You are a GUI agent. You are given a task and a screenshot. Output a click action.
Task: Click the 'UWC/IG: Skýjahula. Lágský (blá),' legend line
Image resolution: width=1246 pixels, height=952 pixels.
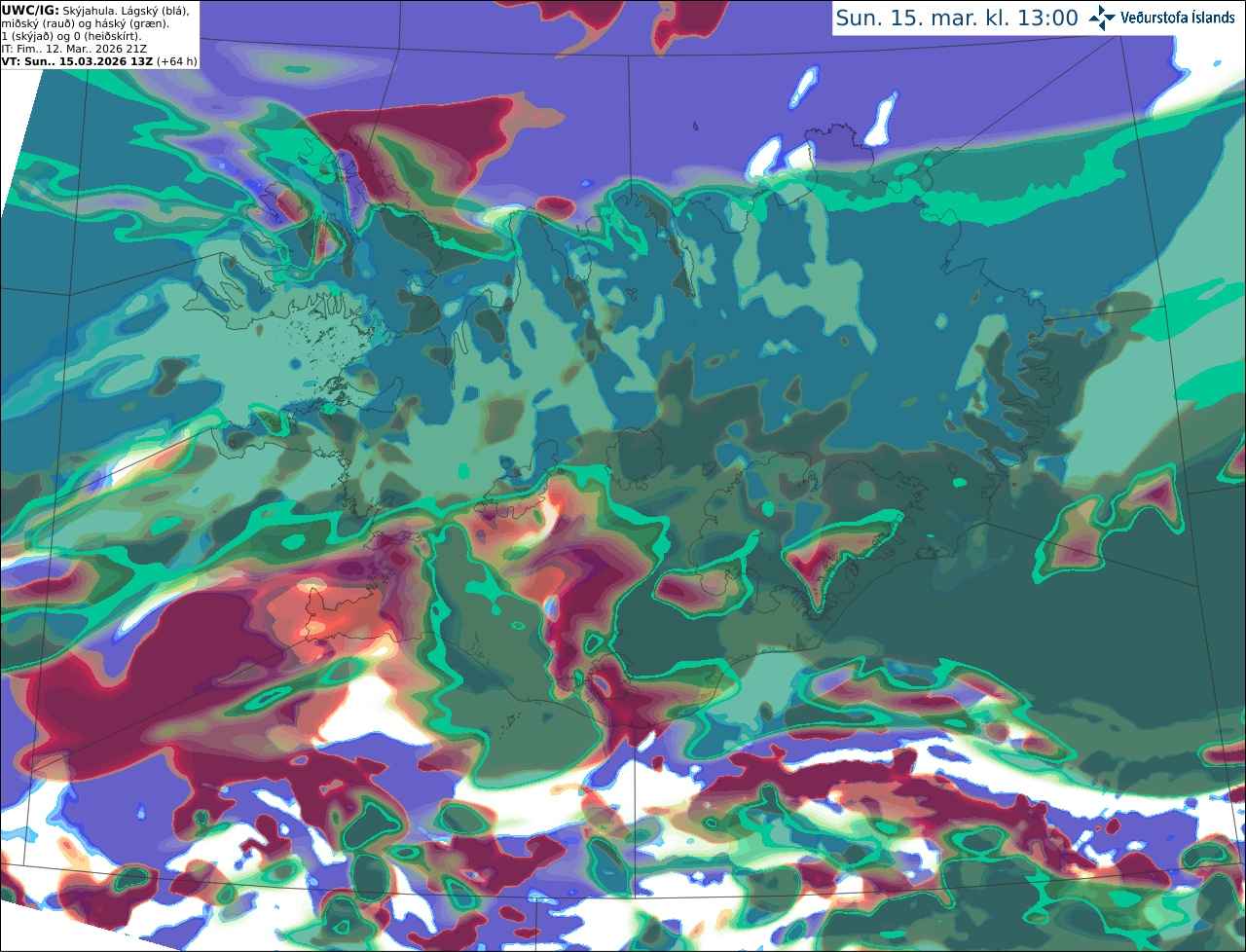coord(95,10)
